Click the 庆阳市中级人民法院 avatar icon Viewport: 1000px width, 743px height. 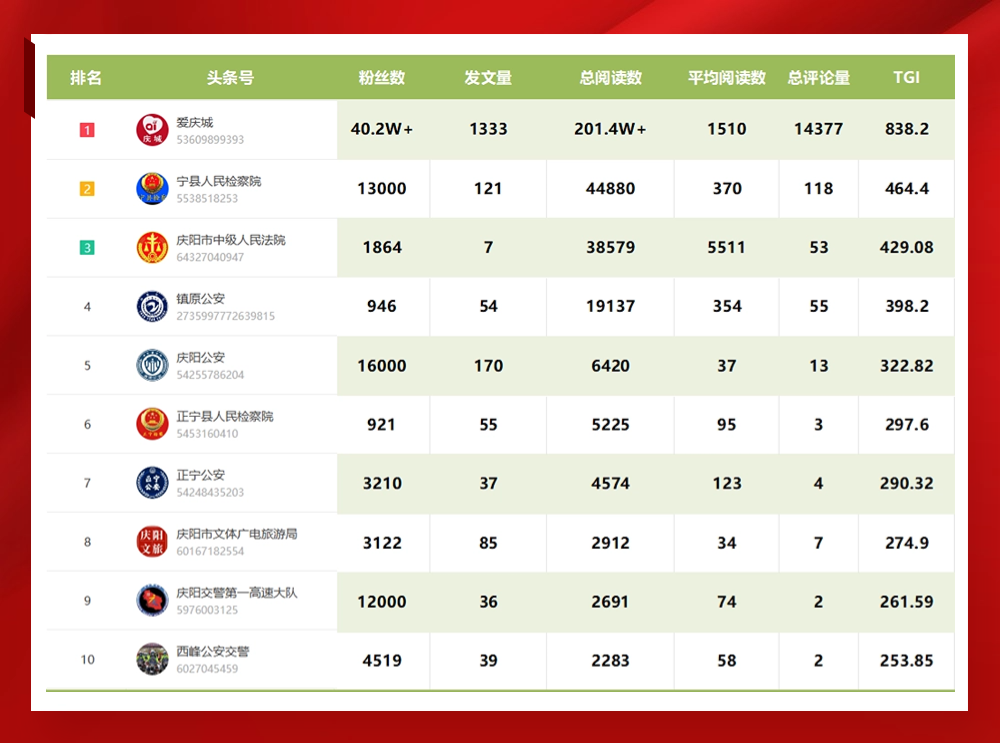pos(152,247)
